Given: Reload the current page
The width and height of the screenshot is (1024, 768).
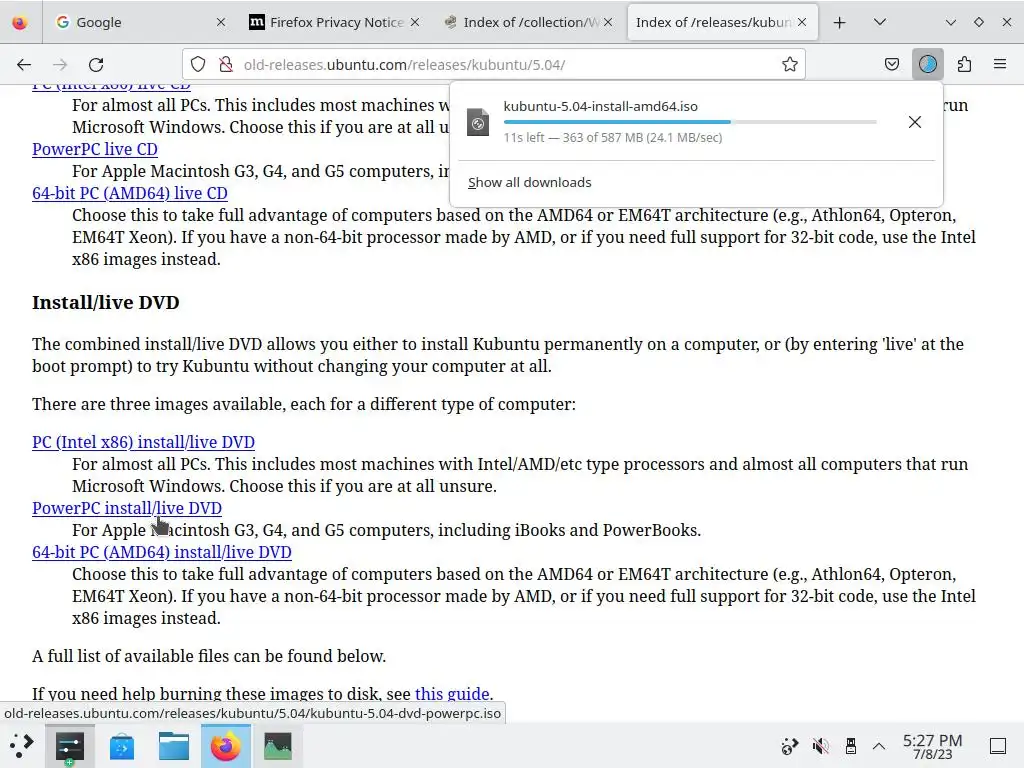Looking at the screenshot, I should (96, 64).
